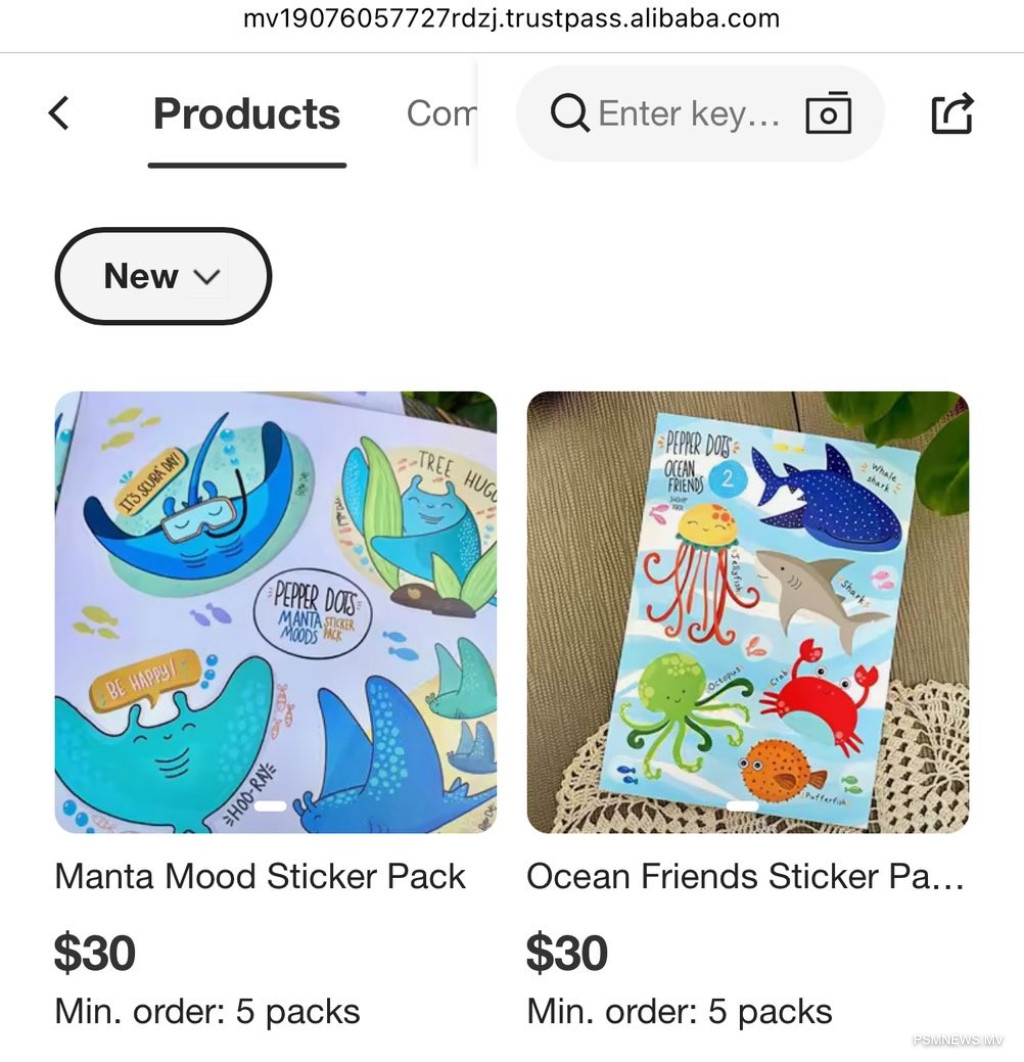
Task: Click the Manta Mood image slide indicator
Action: [270, 805]
